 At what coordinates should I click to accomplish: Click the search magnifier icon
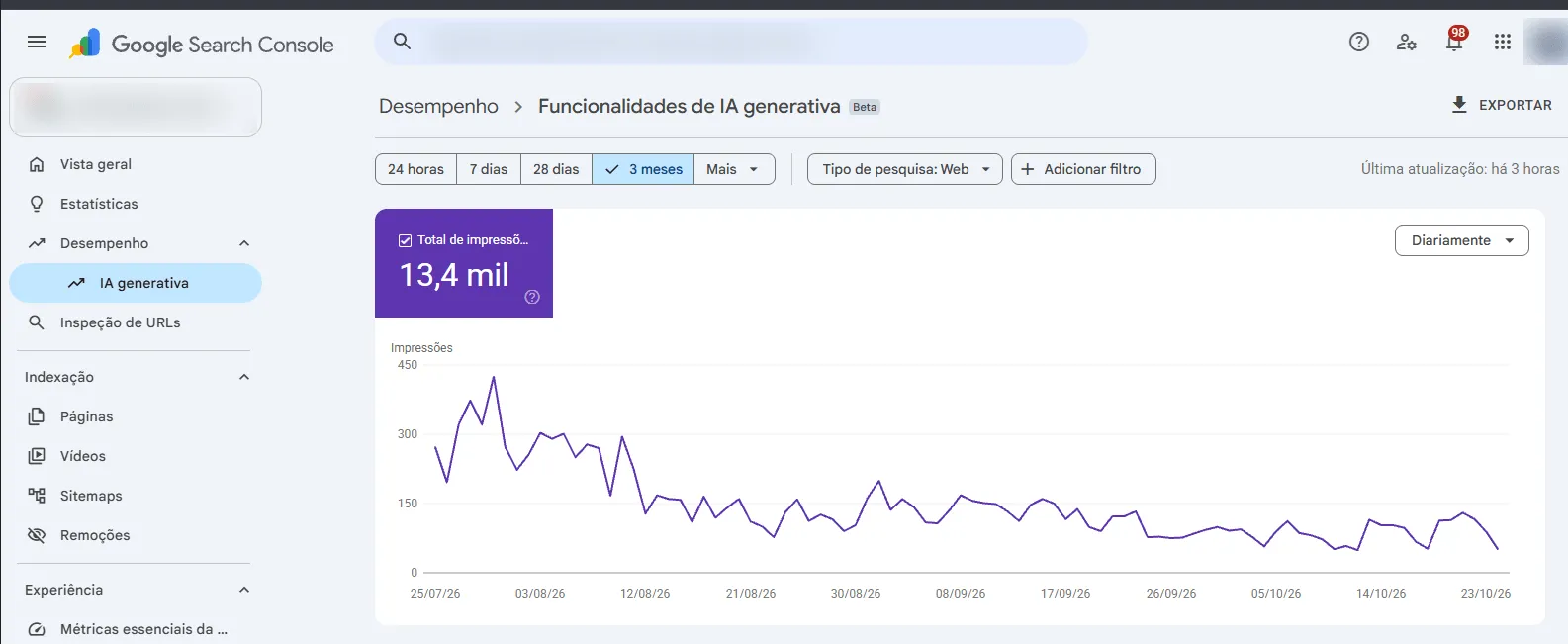click(402, 42)
